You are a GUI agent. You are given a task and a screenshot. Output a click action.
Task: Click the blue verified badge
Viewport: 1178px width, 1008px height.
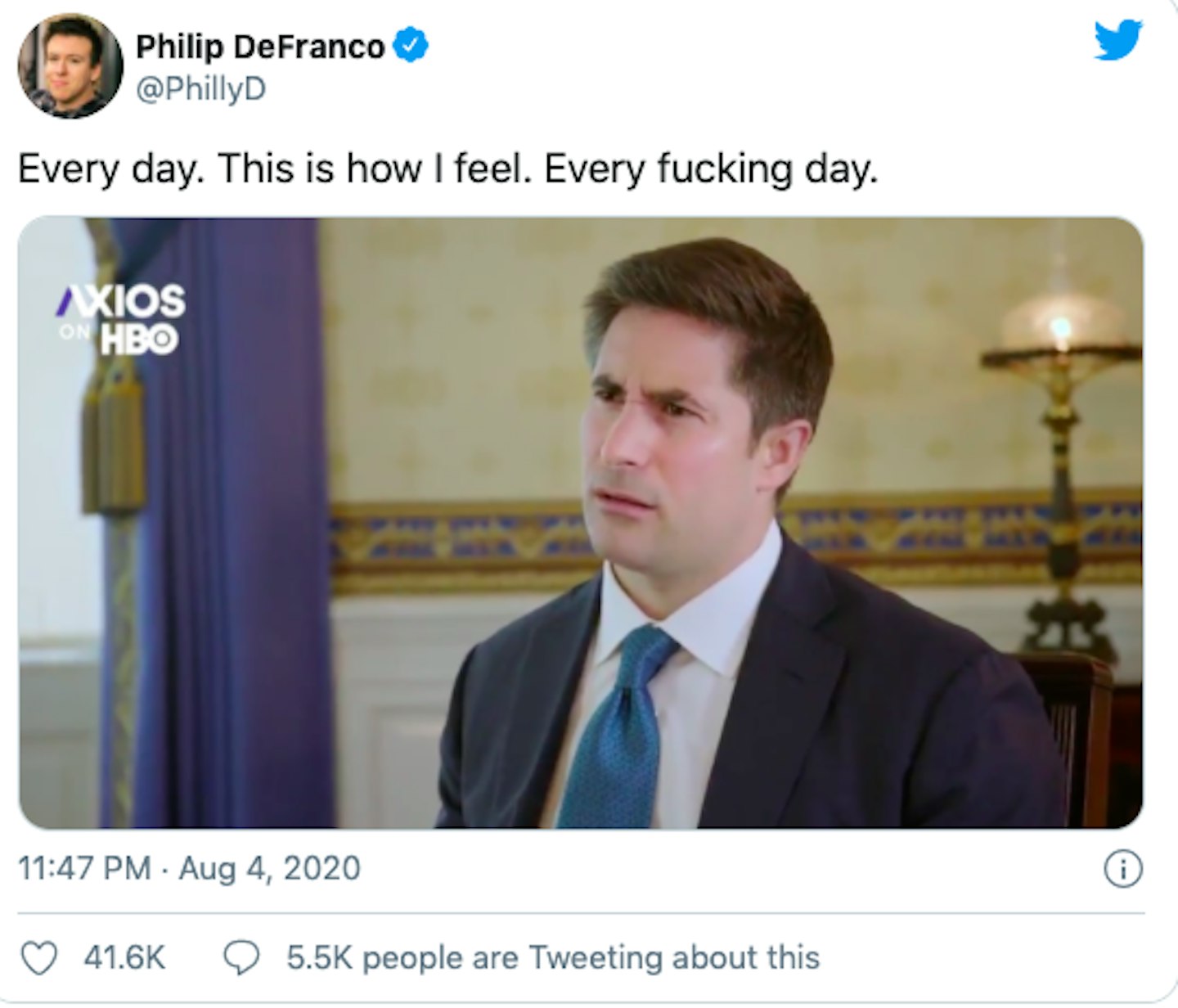[411, 46]
